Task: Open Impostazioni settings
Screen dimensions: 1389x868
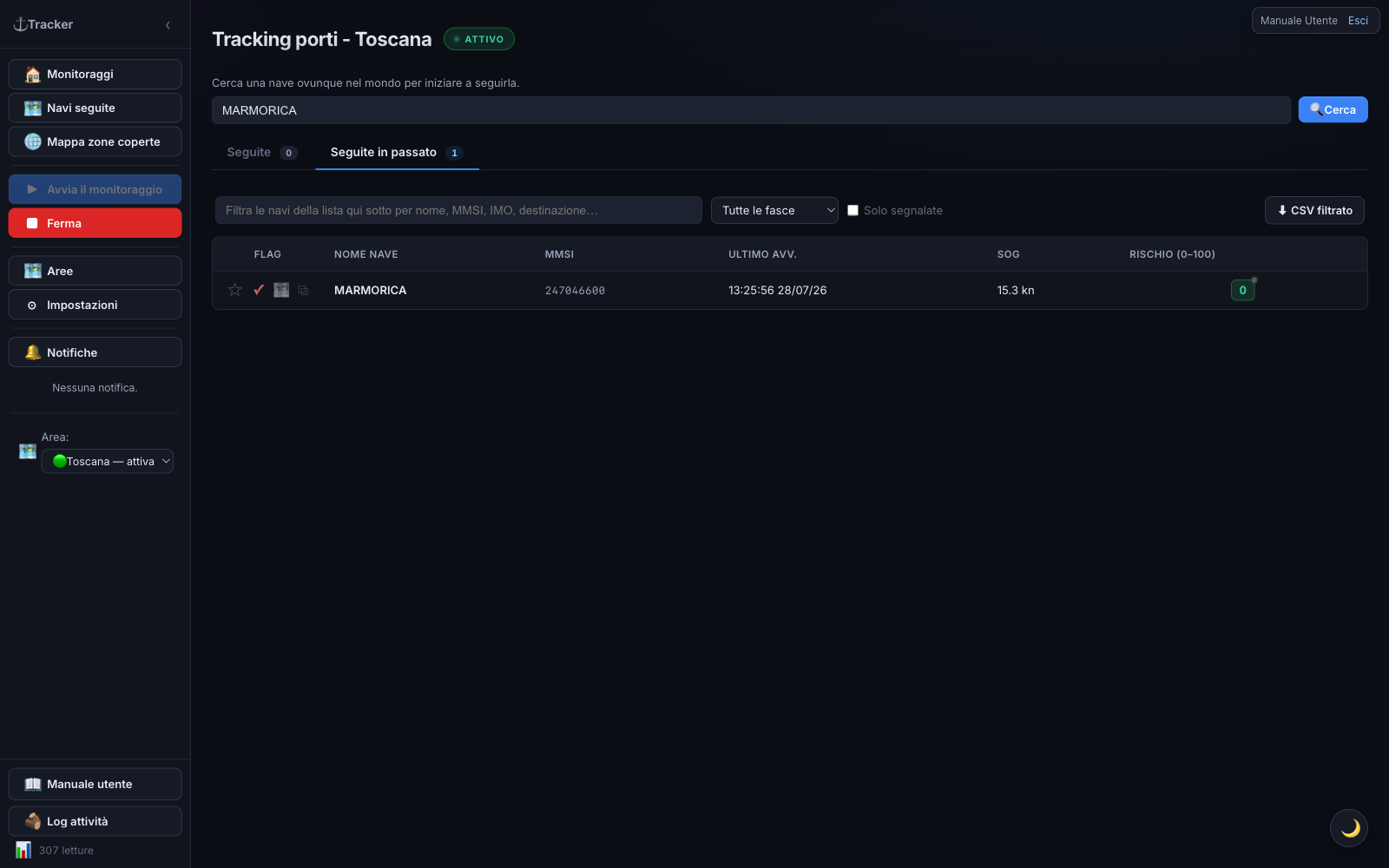Action: point(95,305)
